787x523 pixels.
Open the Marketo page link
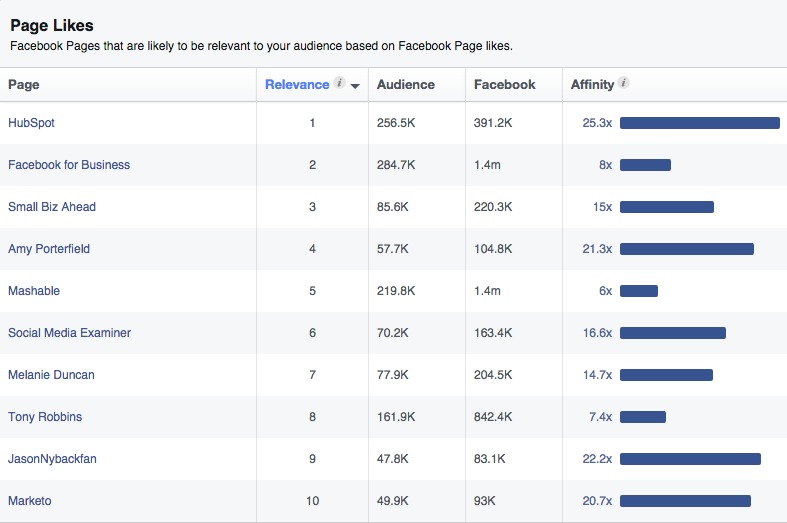coord(30,501)
